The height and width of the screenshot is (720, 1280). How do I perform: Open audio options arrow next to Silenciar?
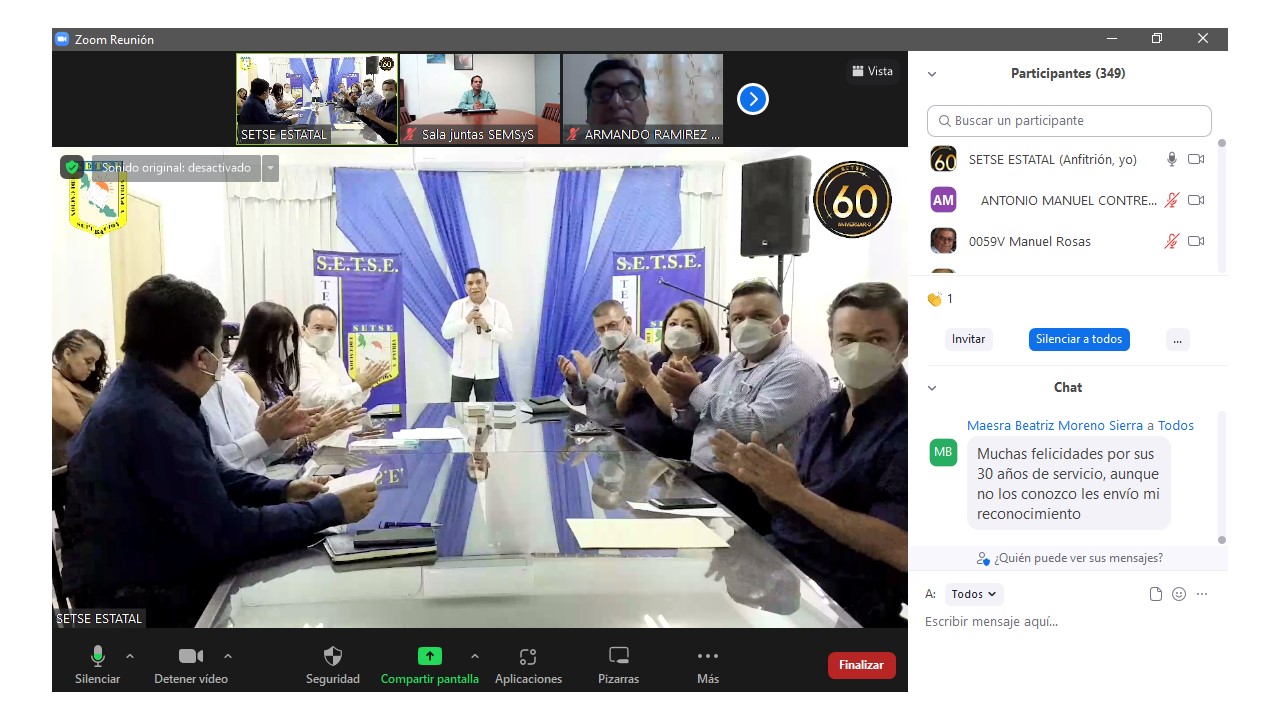pos(130,656)
